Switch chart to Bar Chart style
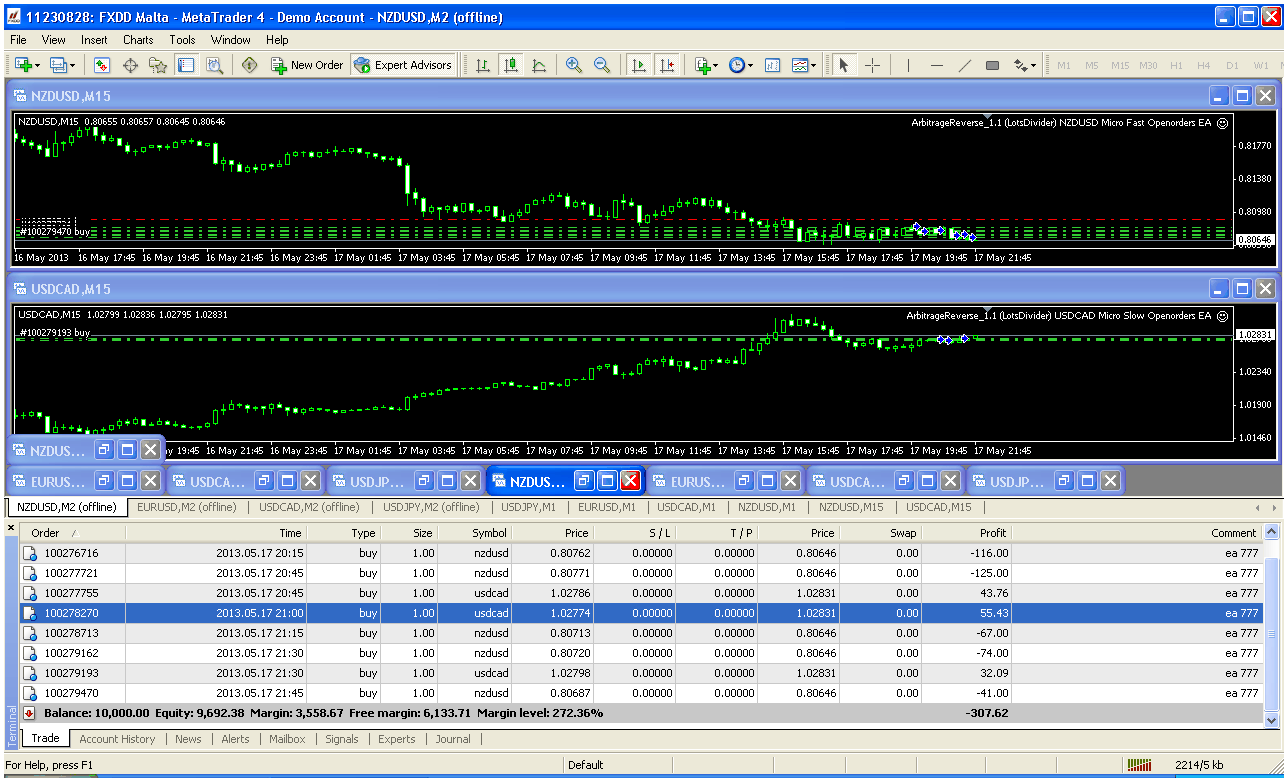The height and width of the screenshot is (778, 1288). click(x=483, y=65)
